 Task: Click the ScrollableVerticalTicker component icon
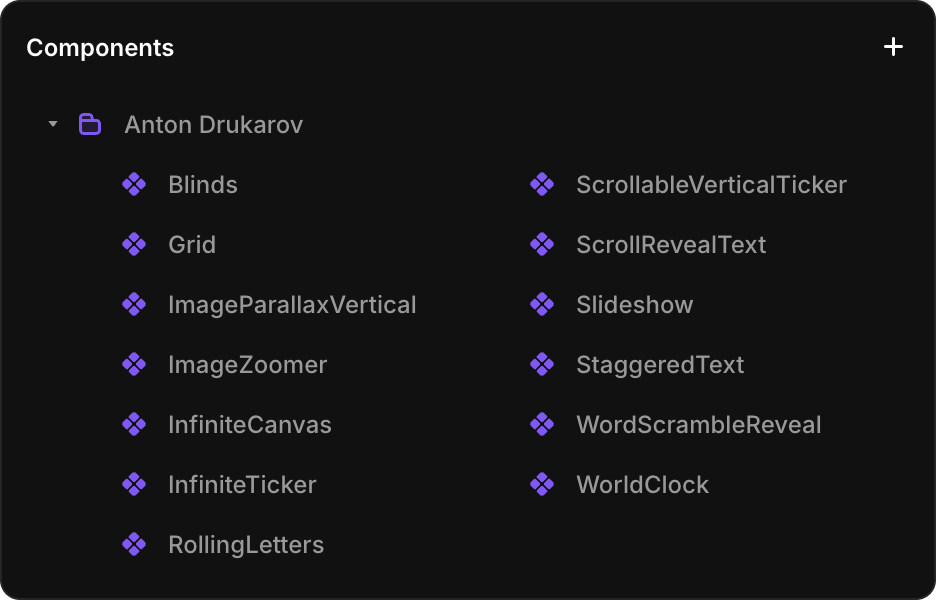[x=542, y=185]
